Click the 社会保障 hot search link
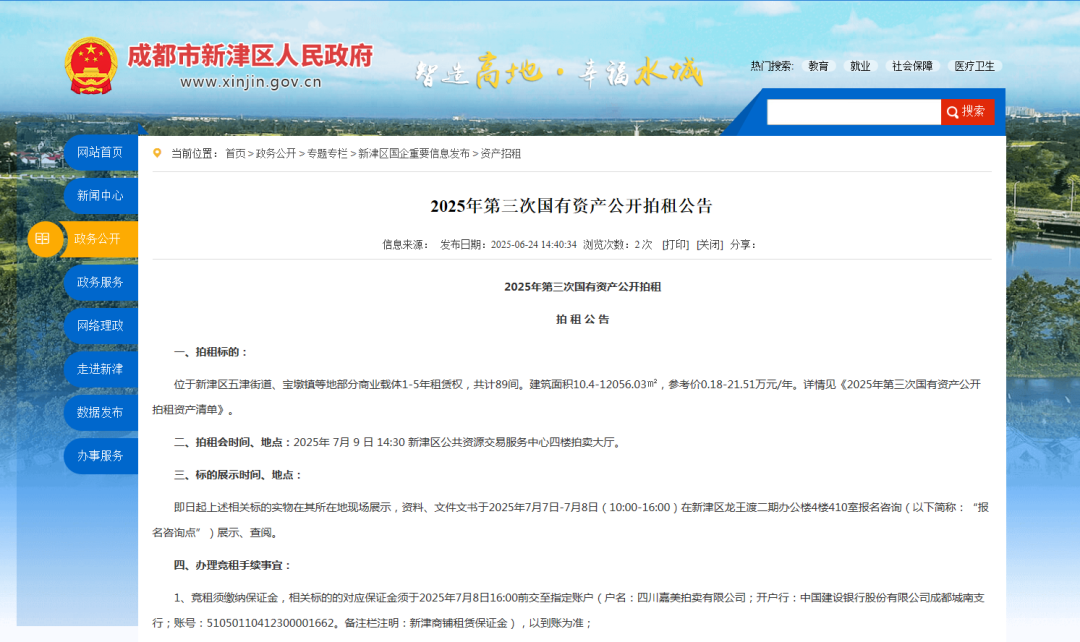The height and width of the screenshot is (642, 1080). (x=912, y=66)
